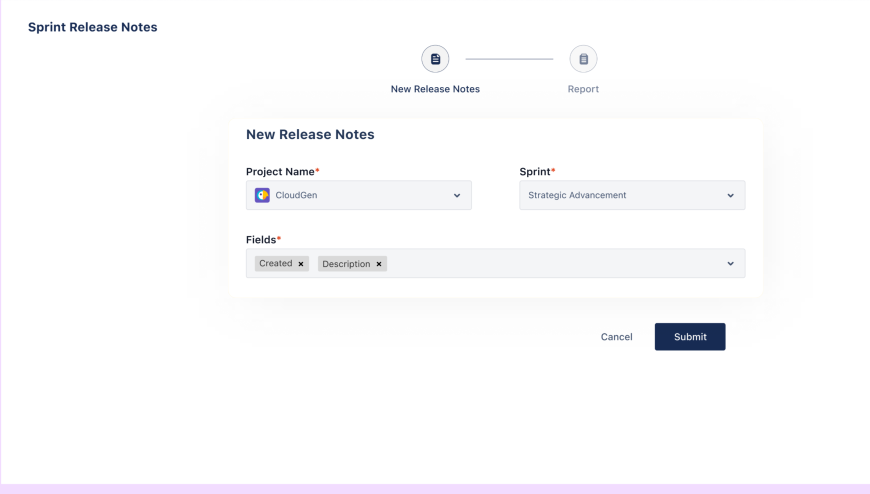Go to the Report step label
Viewport: 870px width, 494px height.
(583, 89)
